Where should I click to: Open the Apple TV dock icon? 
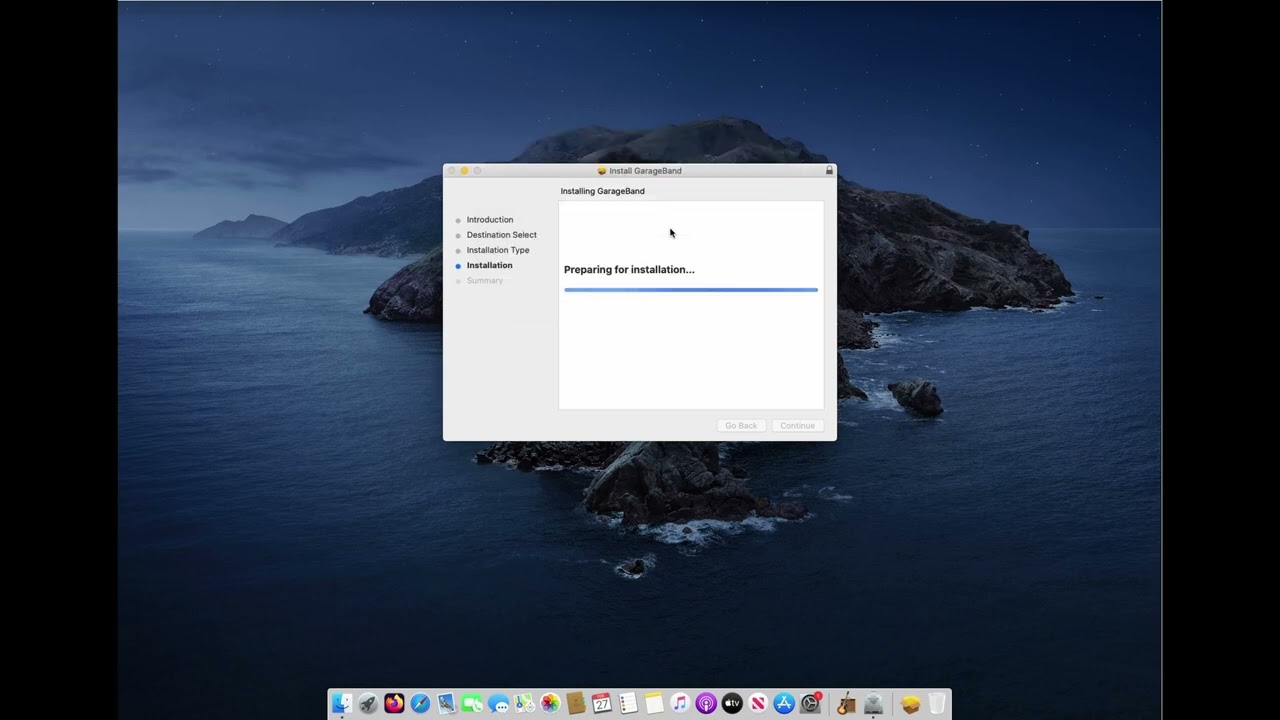coord(732,704)
